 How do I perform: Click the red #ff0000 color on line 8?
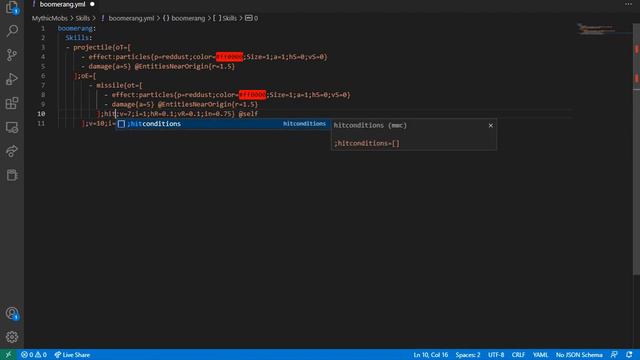252,95
